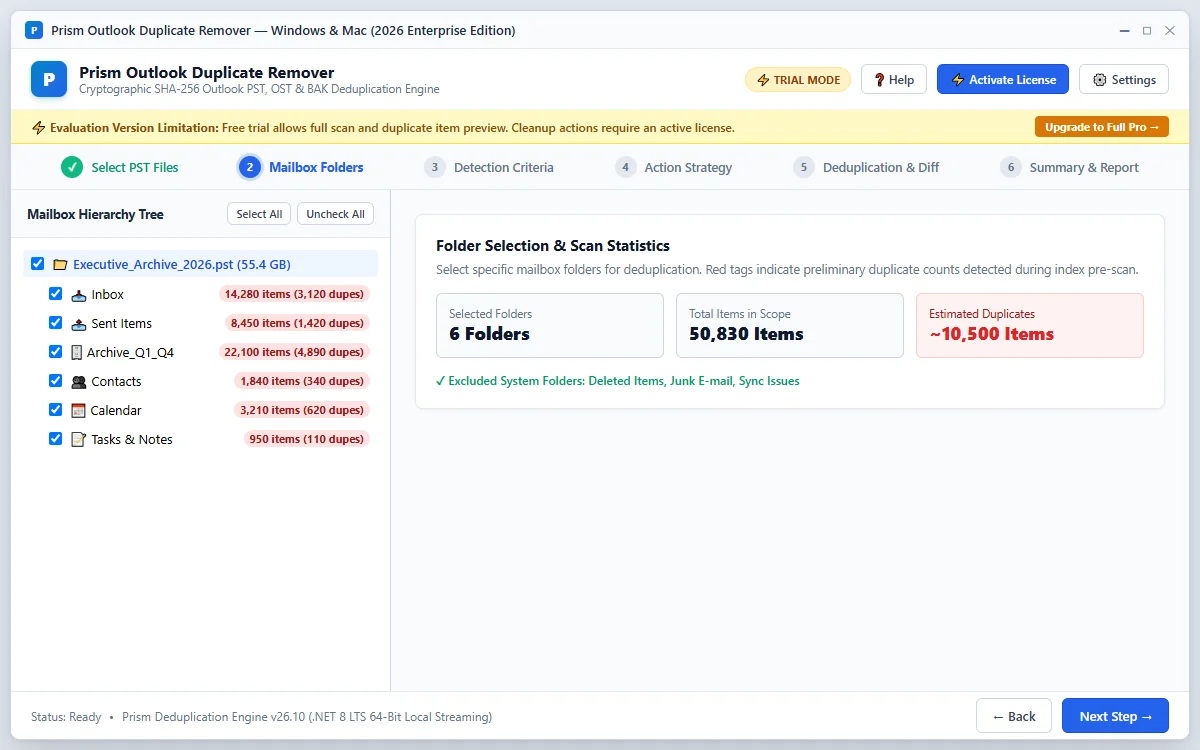
Task: Uncheck the Inbox folder checkbox
Action: click(56, 294)
